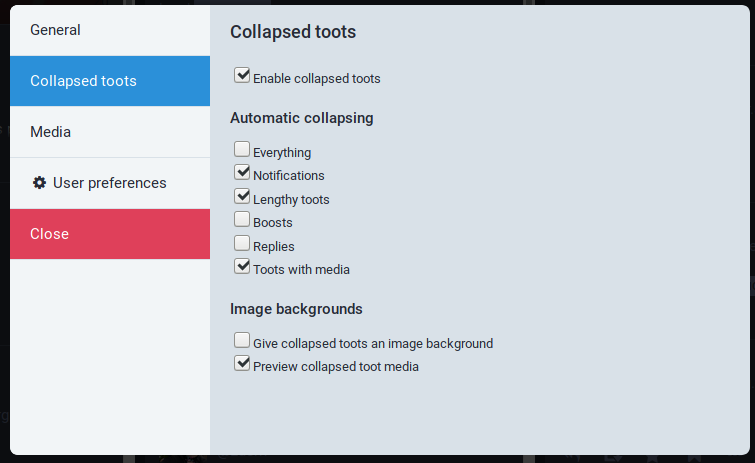Tick the Everything auto-collapse checkbox
This screenshot has height=463, width=755.
[242, 150]
